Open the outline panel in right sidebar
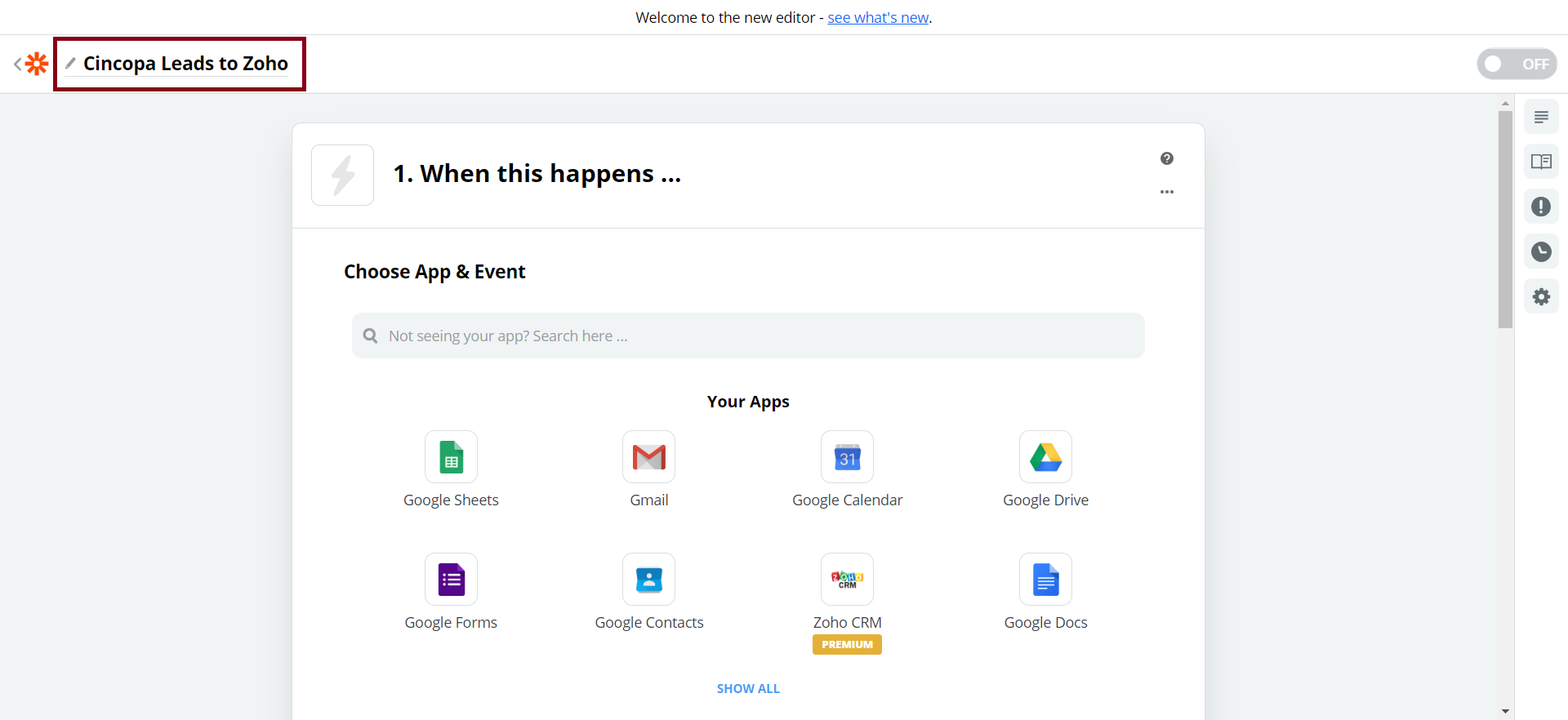 (x=1541, y=118)
